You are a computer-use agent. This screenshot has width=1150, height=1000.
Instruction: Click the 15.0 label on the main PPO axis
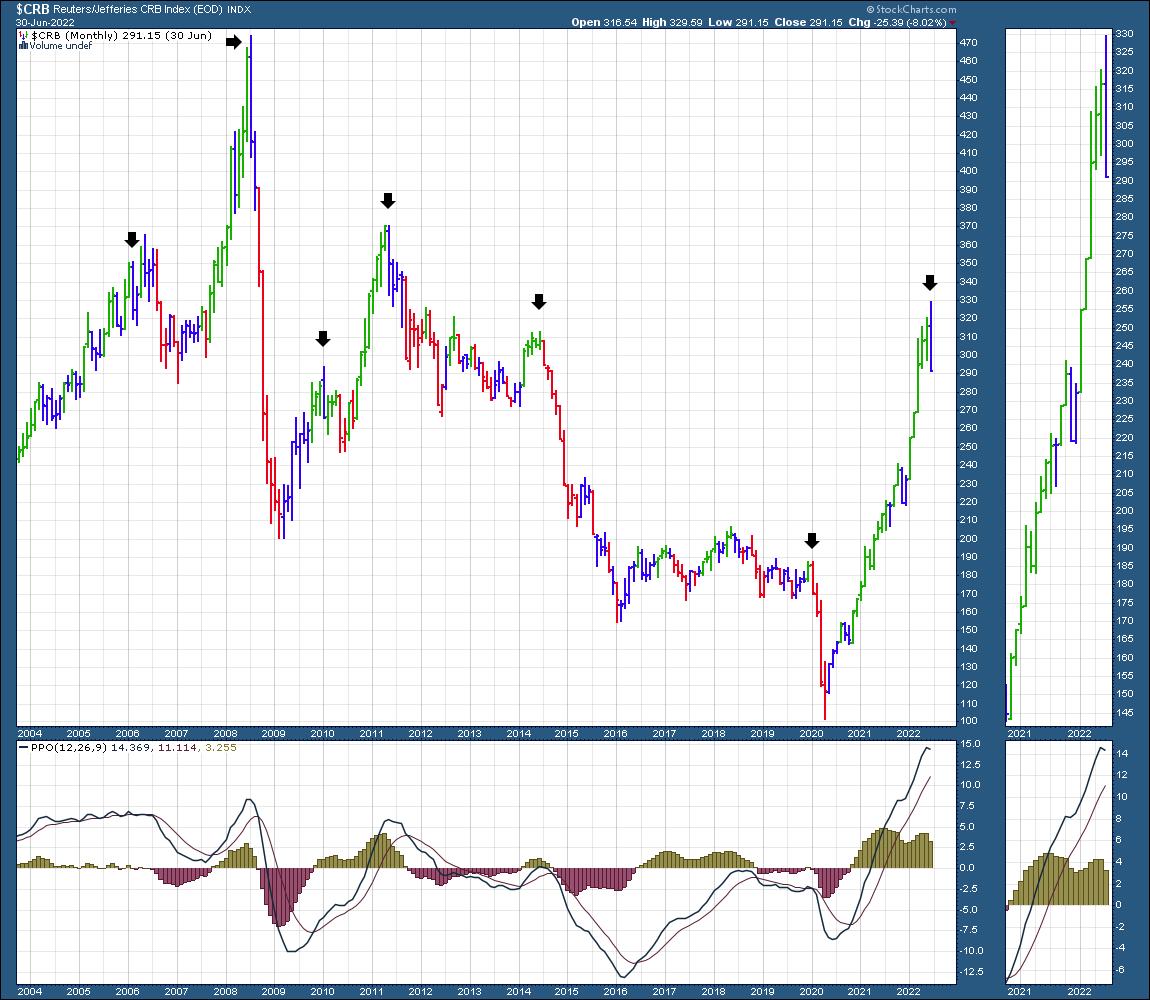point(970,743)
